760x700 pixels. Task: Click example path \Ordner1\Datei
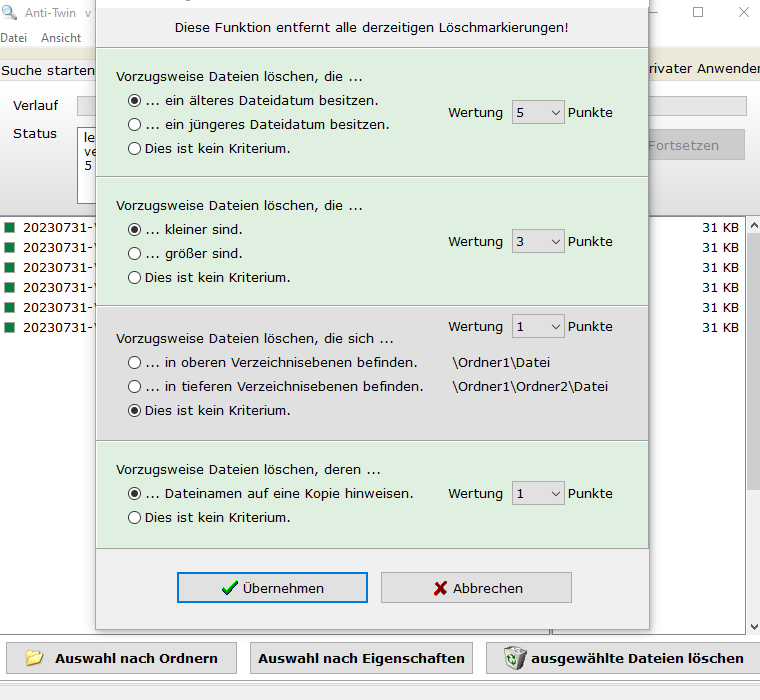point(501,363)
